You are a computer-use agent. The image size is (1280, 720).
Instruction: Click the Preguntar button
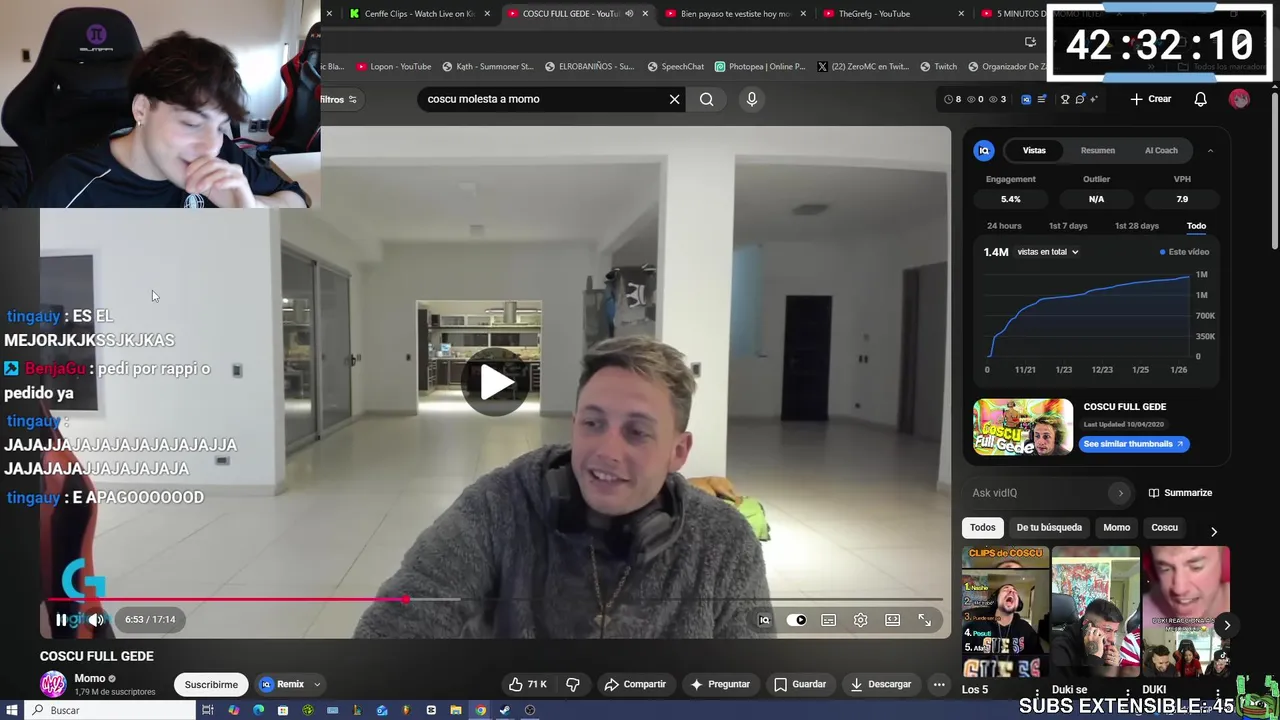720,685
